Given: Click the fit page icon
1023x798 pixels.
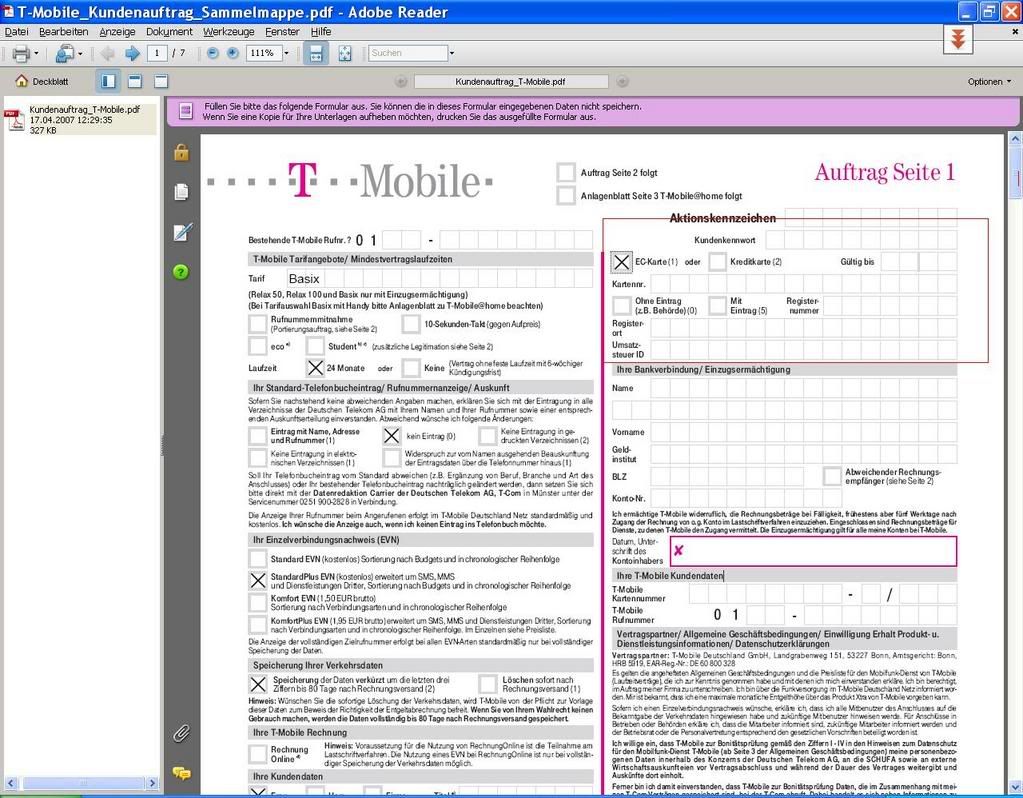Looking at the screenshot, I should click(x=345, y=54).
